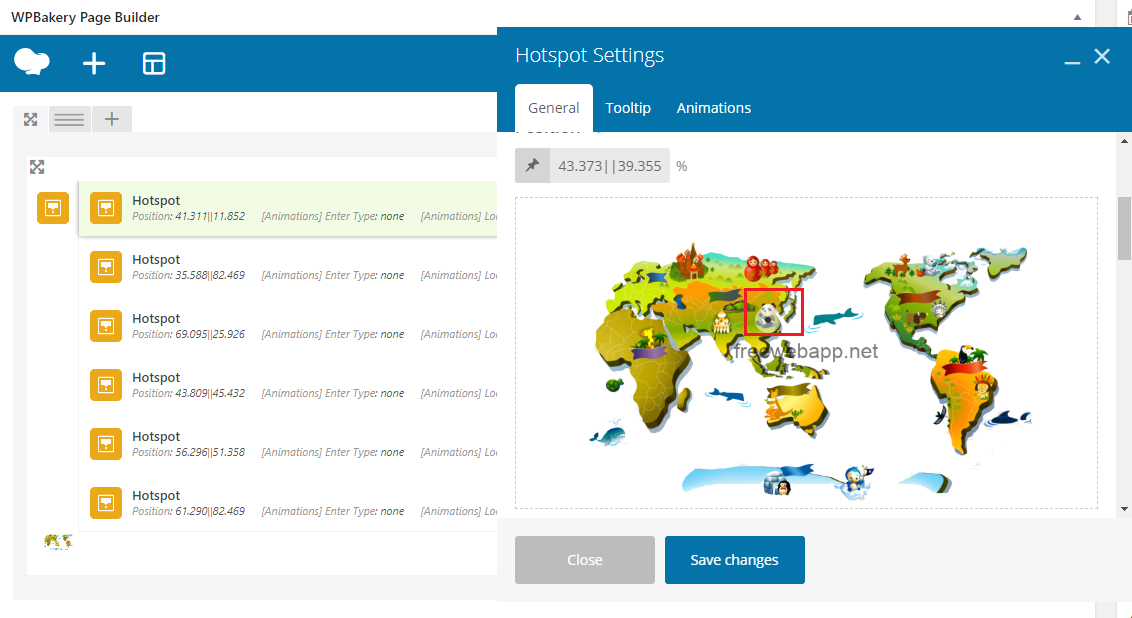Screen dimensions: 1132x618
Task: Collapse the WPBakery Page Builder panel arrow
Action: [1077, 17]
